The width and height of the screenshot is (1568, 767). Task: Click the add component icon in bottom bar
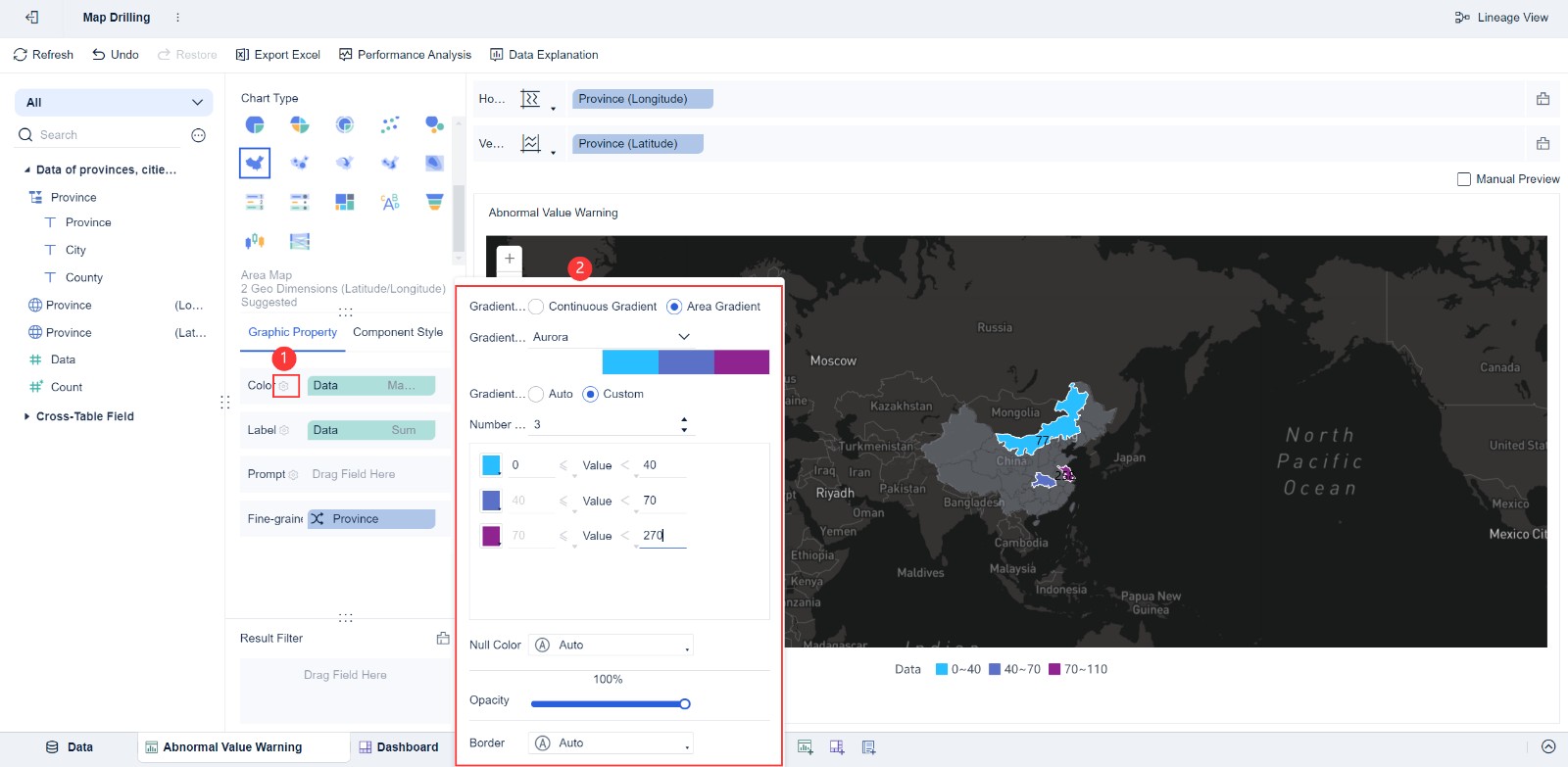[806, 747]
